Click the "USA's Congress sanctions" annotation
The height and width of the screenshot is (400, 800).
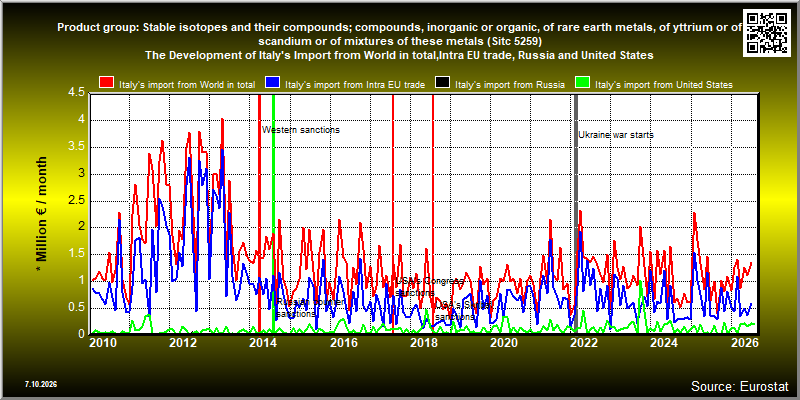coord(430,287)
